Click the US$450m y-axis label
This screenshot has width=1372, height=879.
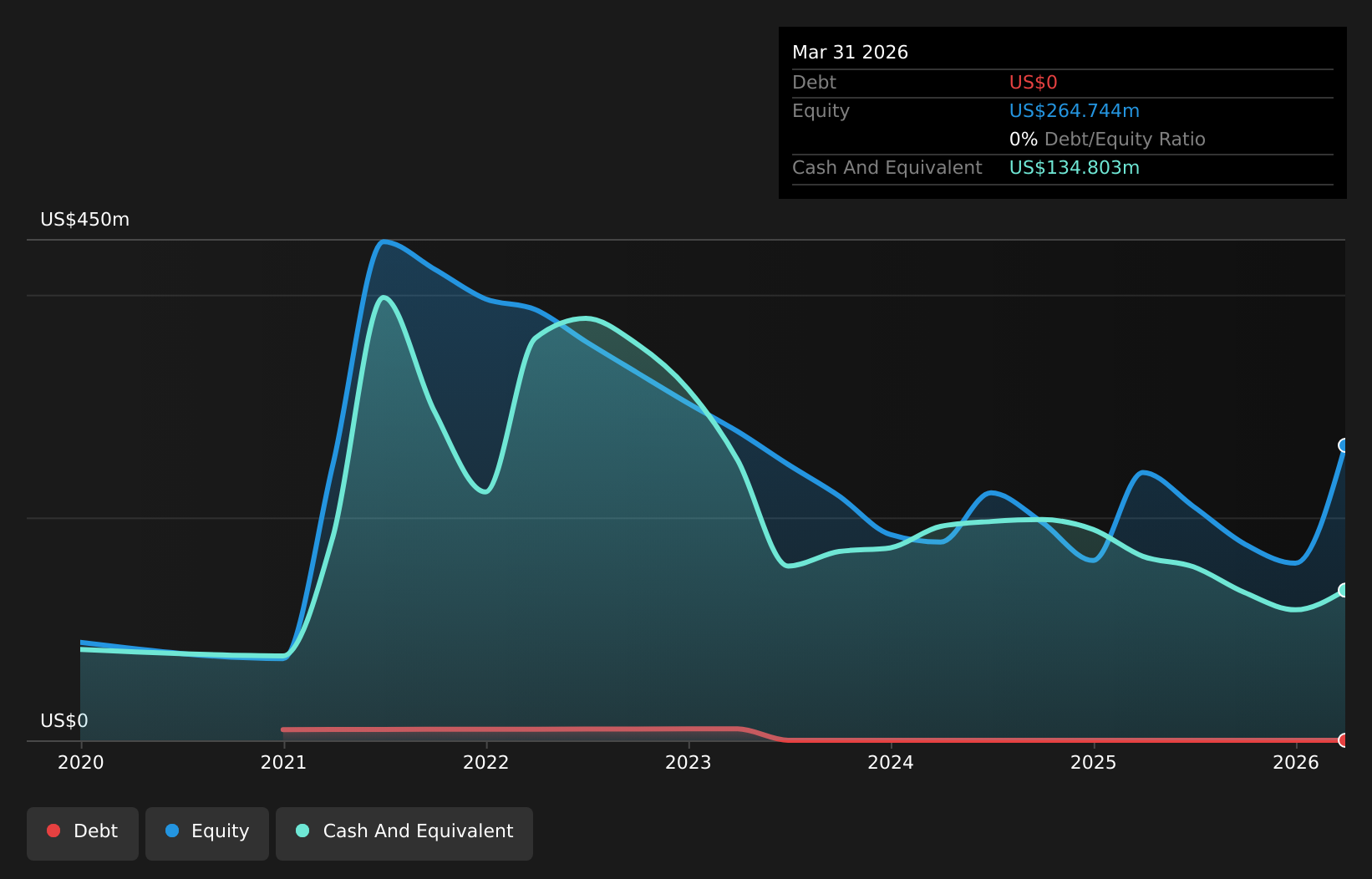pyautogui.click(x=85, y=220)
